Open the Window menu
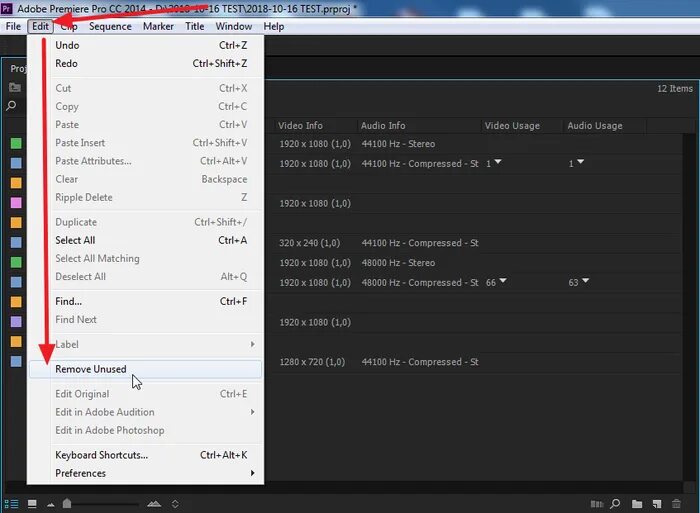This screenshot has height=513, width=700. click(233, 26)
